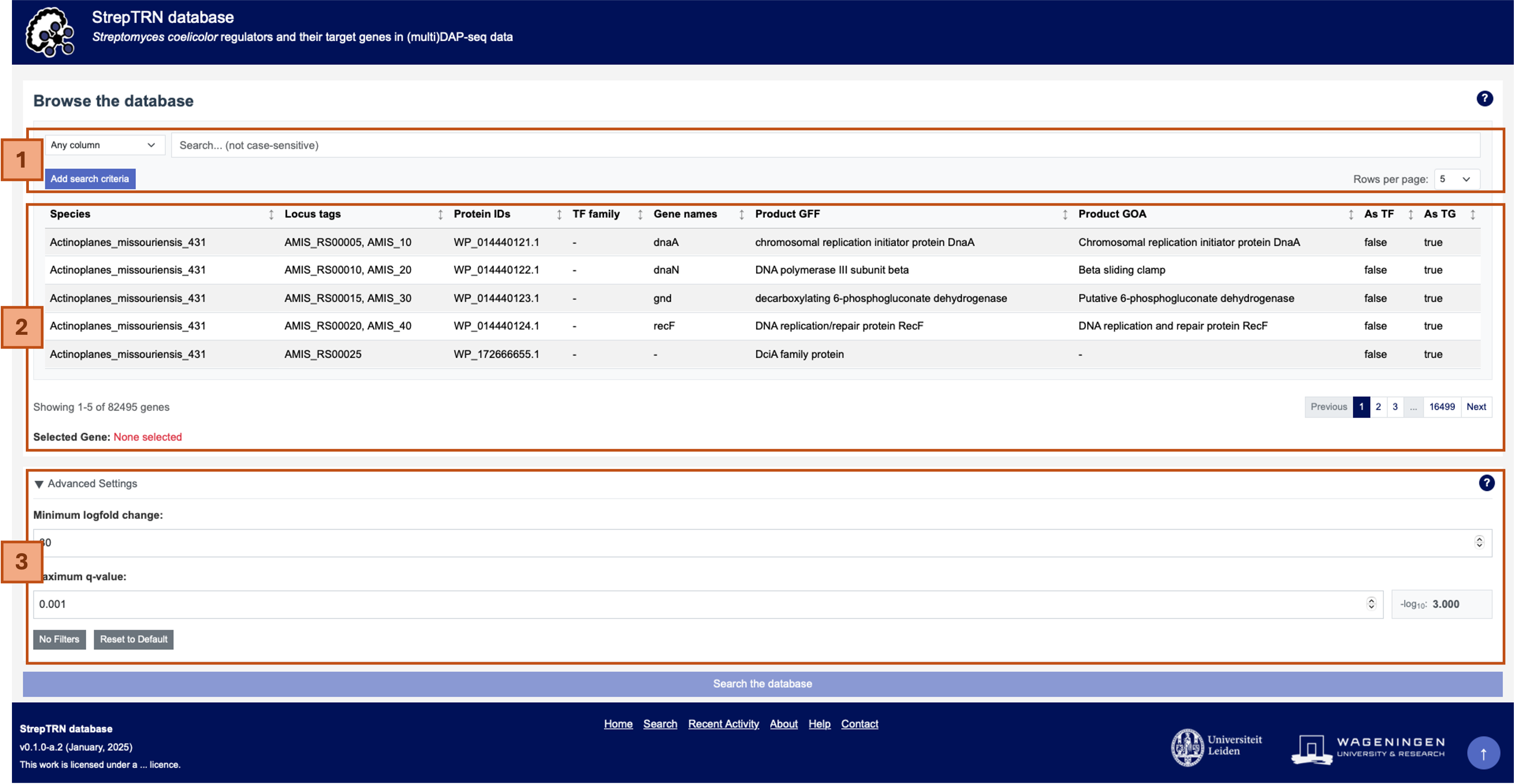The width and height of the screenshot is (1515, 784).
Task: Open the Rows per page dropdown
Action: point(1457,180)
